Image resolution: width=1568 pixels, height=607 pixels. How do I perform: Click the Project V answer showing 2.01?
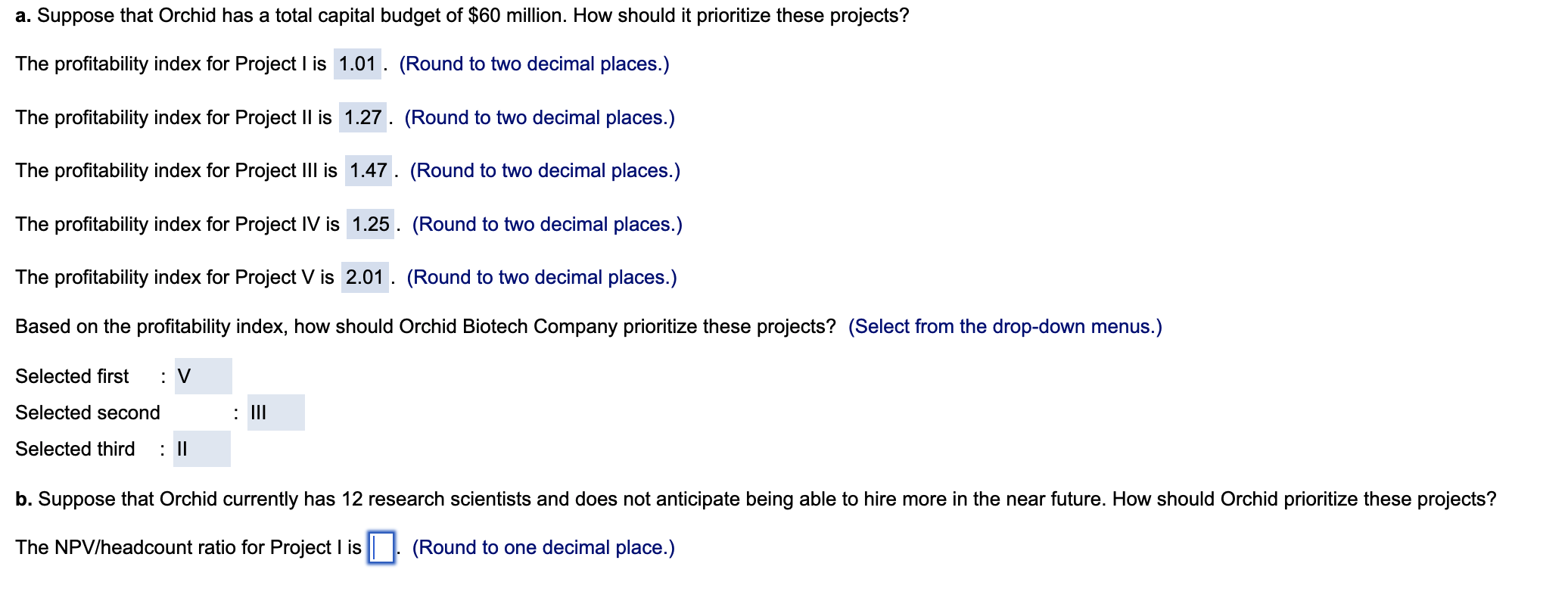pyautogui.click(x=366, y=278)
